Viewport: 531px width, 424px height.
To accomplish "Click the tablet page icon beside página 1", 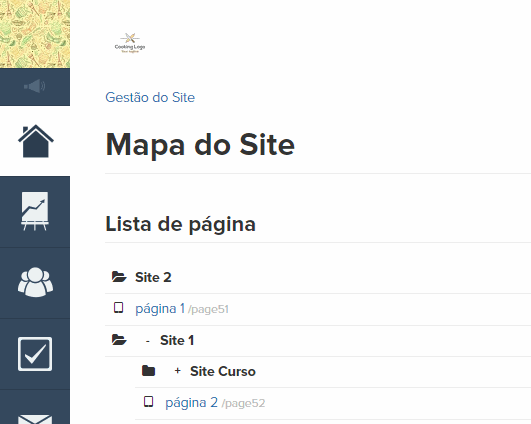I will pyautogui.click(x=119, y=308).
